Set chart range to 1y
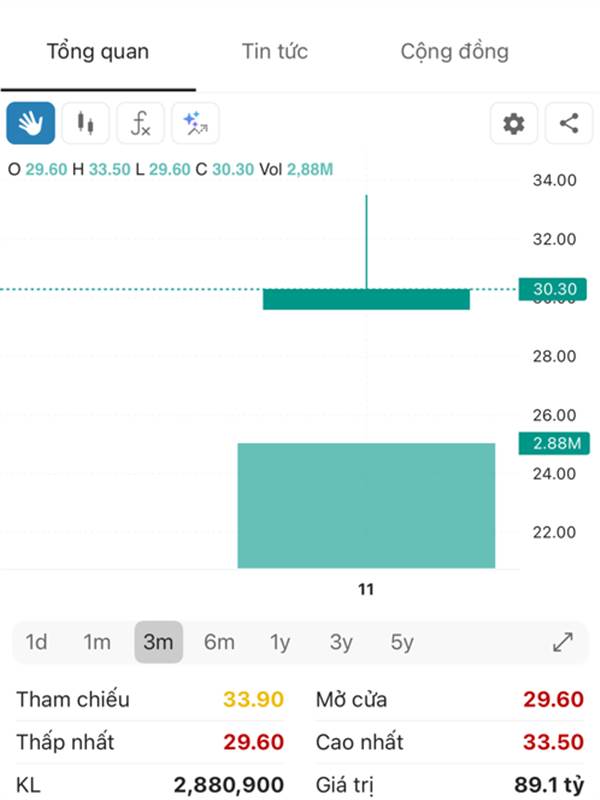The height and width of the screenshot is (800, 600). 280,642
